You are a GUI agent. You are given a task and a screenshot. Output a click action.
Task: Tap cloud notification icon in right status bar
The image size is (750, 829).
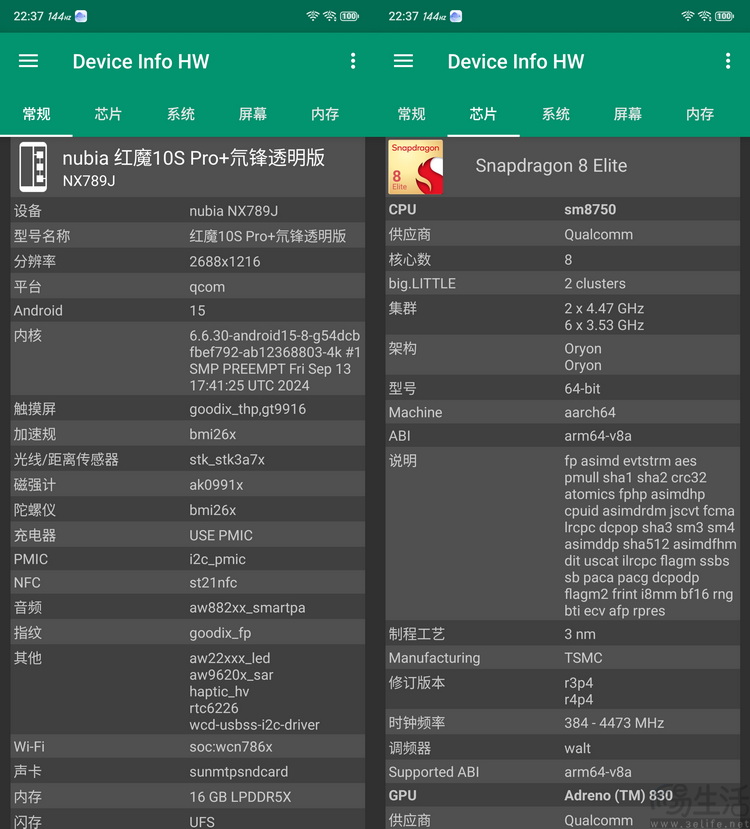[x=456, y=16]
